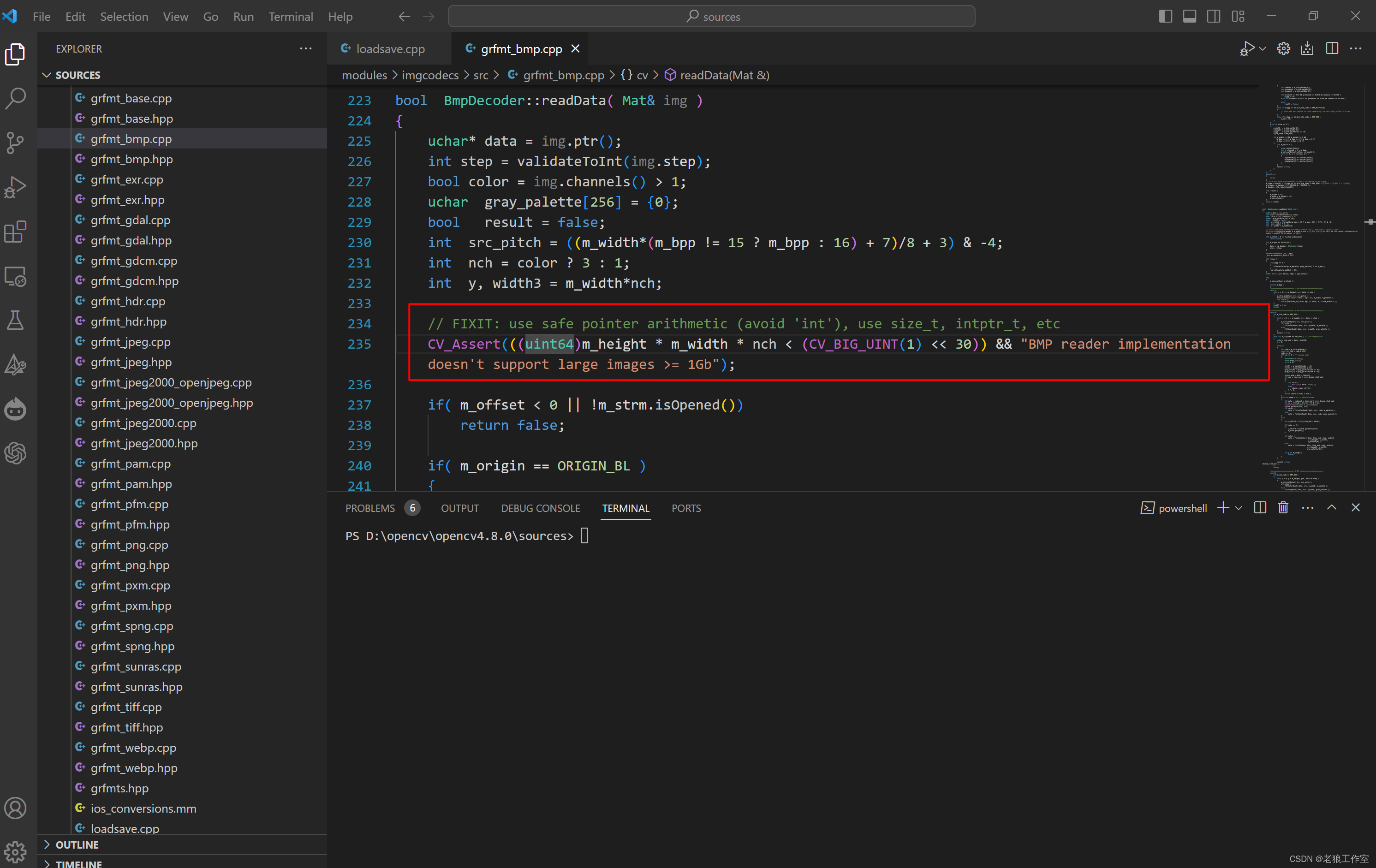Toggle Primary Side Bar layout button

coord(1165,17)
